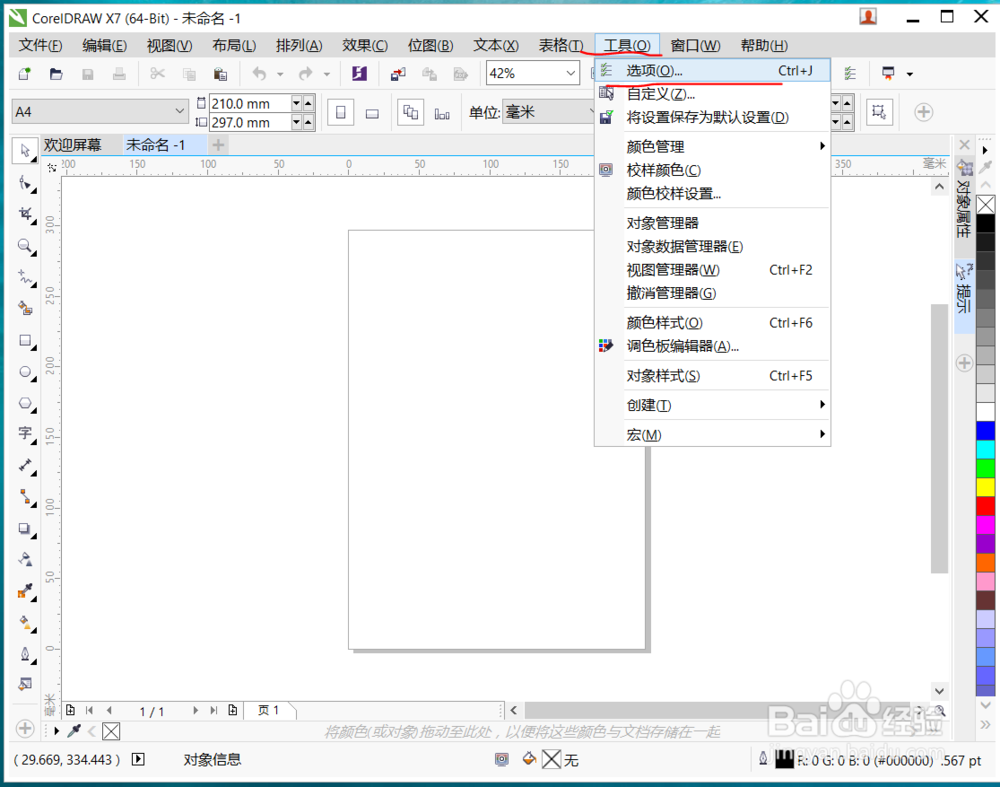Click the 页 1 page tab
Screen dimensions: 1000x787
[x=268, y=710]
